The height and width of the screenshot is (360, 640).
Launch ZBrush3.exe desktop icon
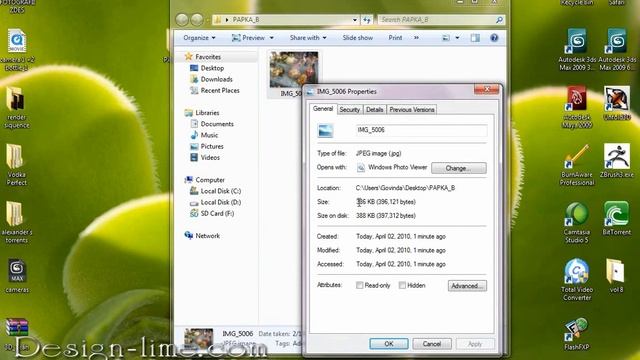(617, 160)
